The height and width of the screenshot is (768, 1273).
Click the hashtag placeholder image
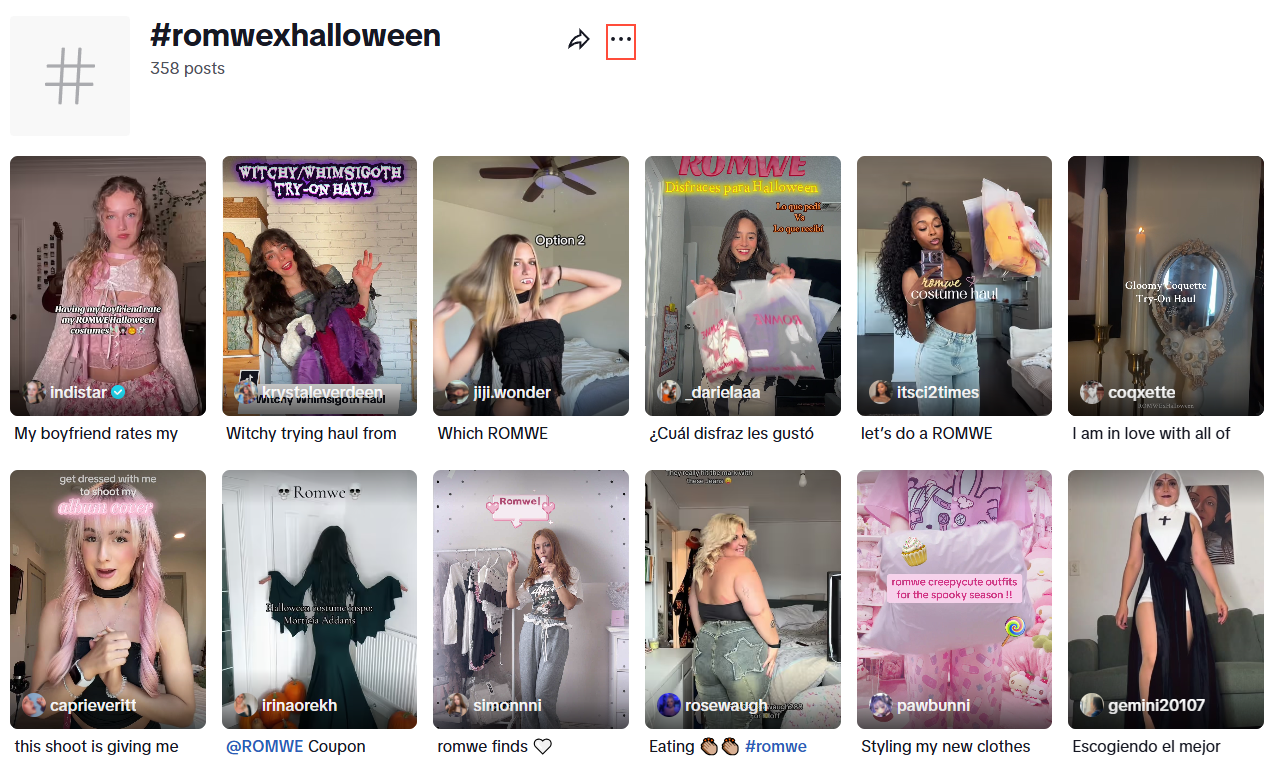(70, 76)
